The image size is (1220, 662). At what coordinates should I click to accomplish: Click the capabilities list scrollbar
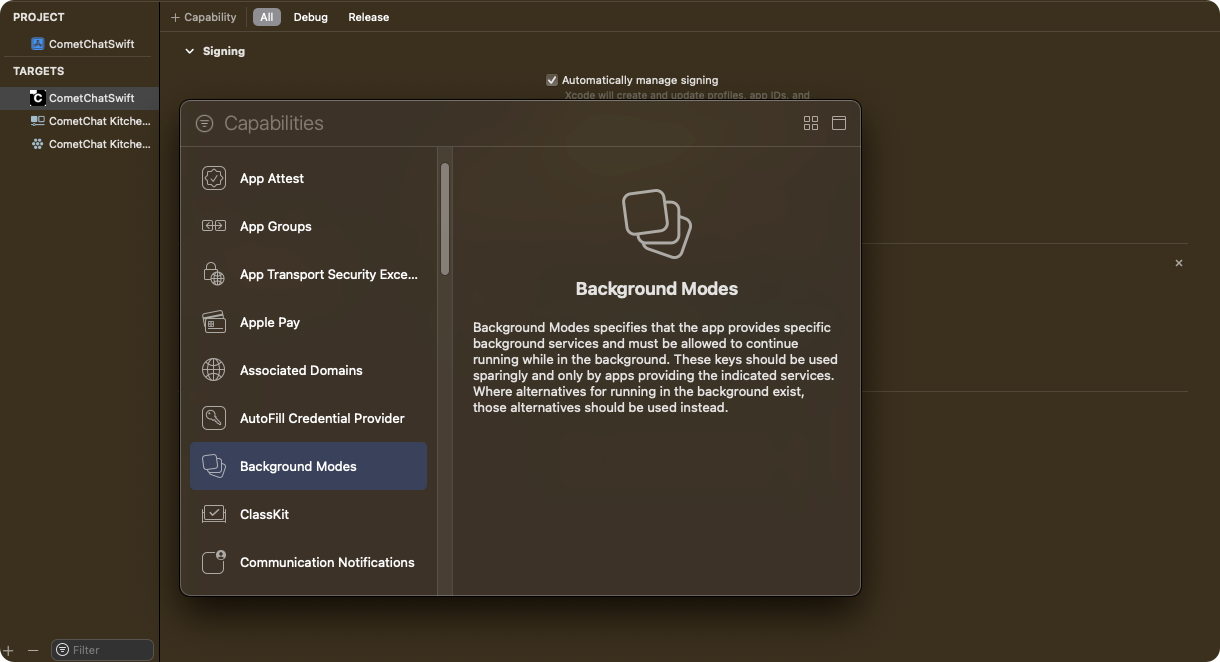[445, 219]
